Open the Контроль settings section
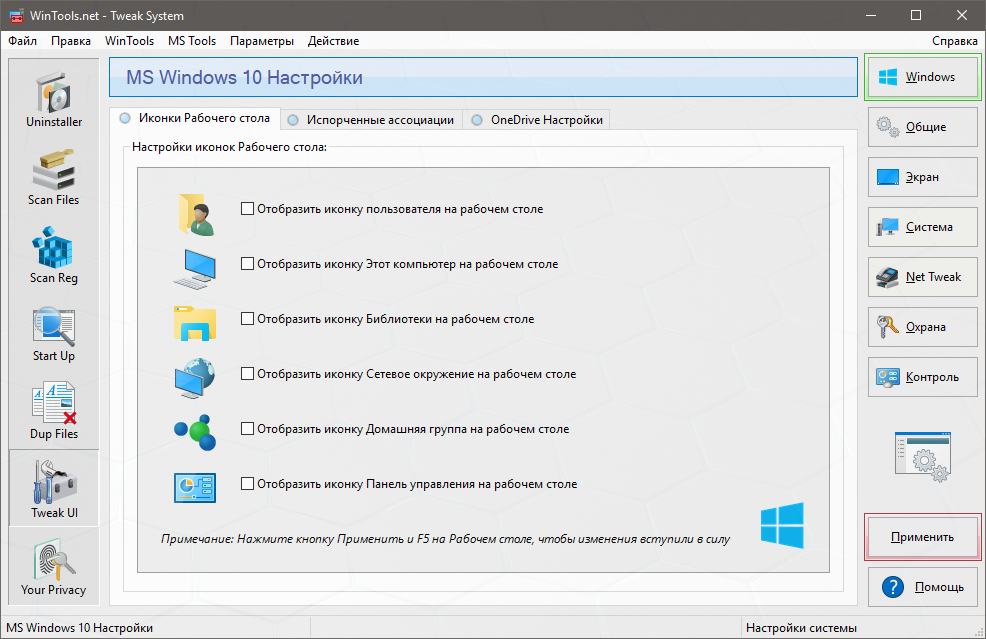 922,377
